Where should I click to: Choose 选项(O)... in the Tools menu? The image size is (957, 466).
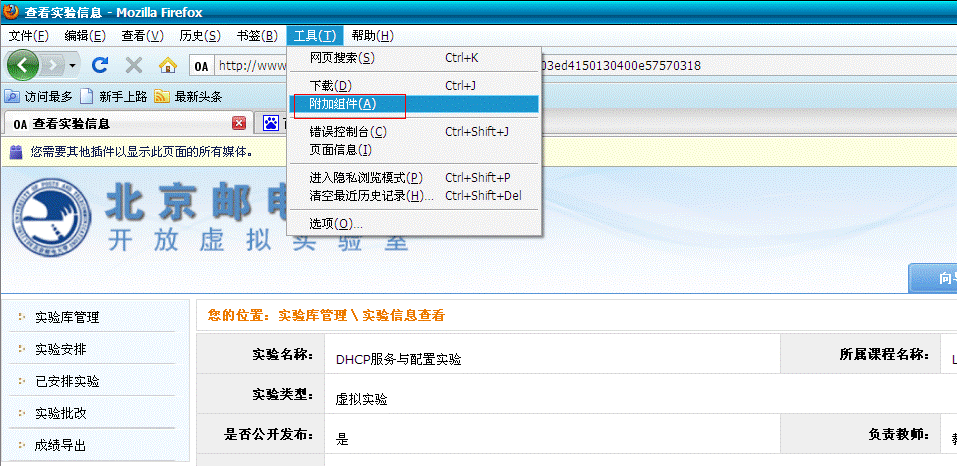coord(336,223)
